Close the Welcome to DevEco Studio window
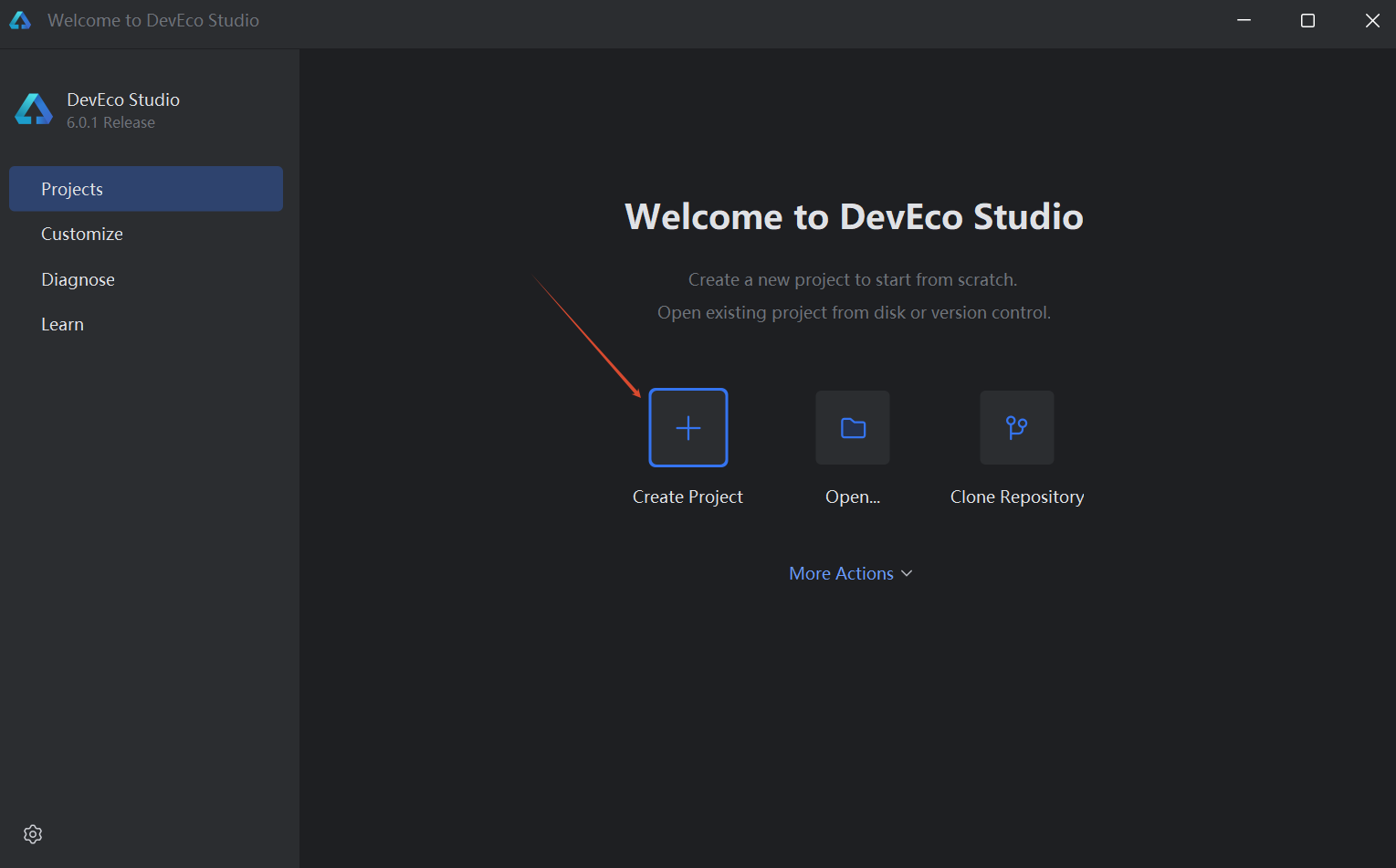 pyautogui.click(x=1372, y=20)
